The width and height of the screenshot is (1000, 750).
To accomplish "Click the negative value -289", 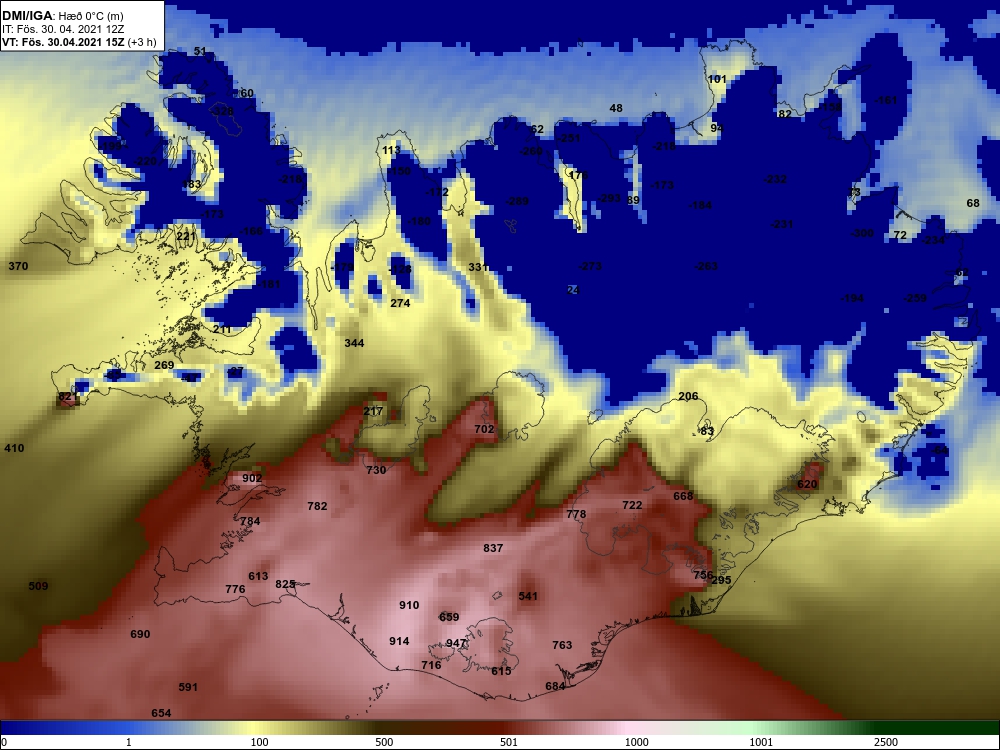I will pyautogui.click(x=517, y=202).
